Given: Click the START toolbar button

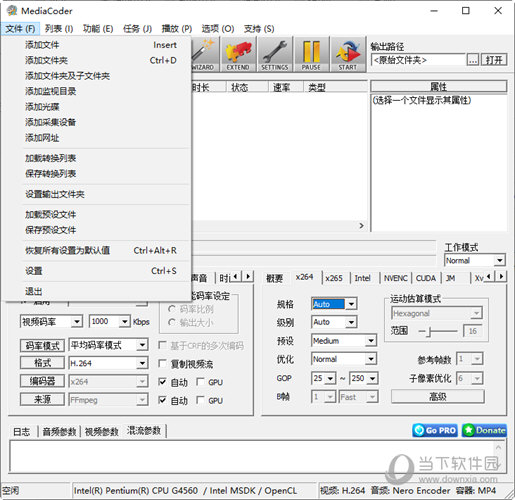Looking at the screenshot, I should click(348, 54).
